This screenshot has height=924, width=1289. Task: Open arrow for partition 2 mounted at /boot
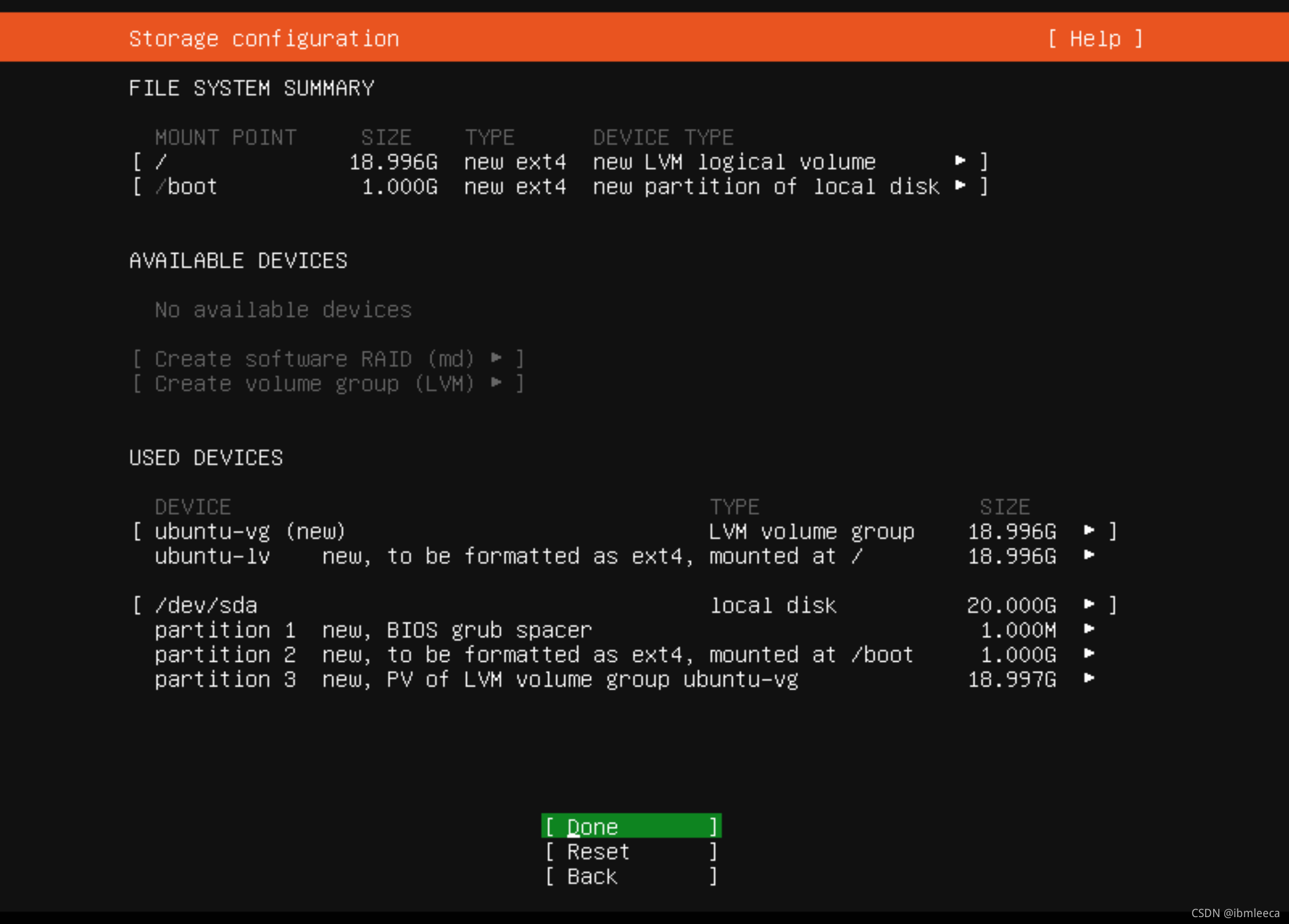pos(1089,654)
